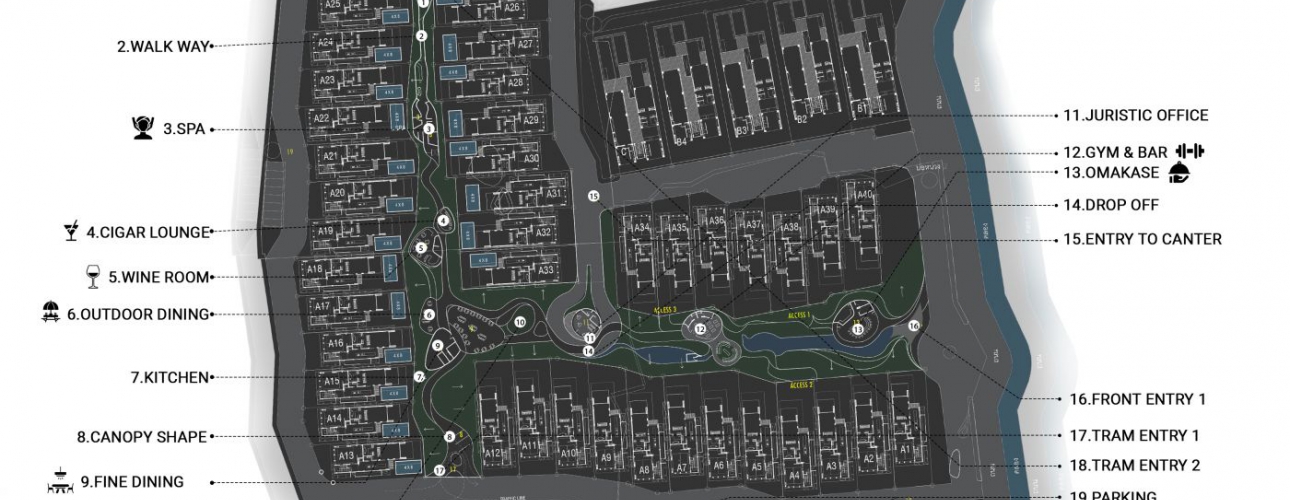Screen dimensions: 1290x500
Task: Select map marker 17 on the plan
Action: (439, 469)
